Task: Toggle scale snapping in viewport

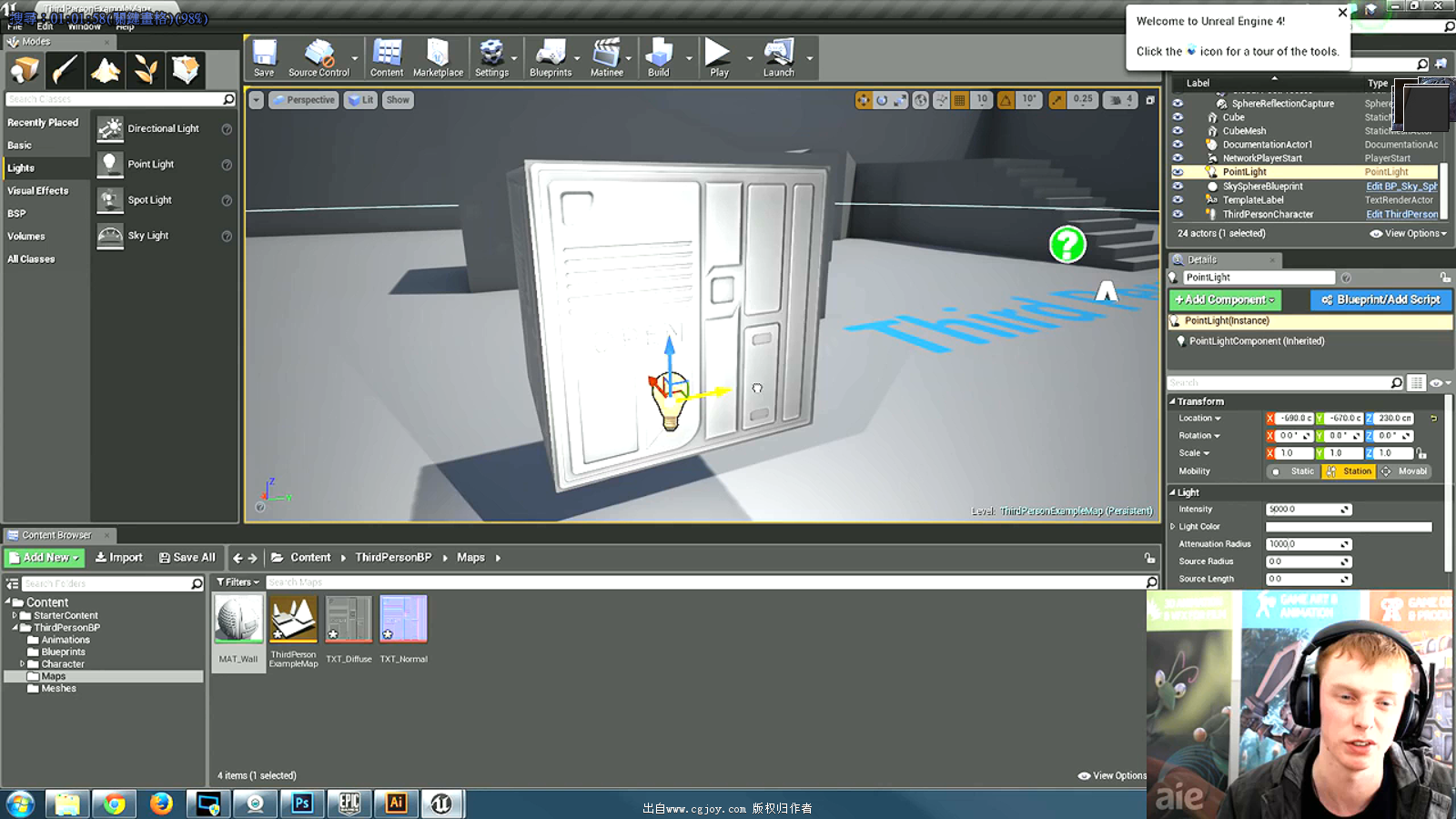Action: (1057, 100)
